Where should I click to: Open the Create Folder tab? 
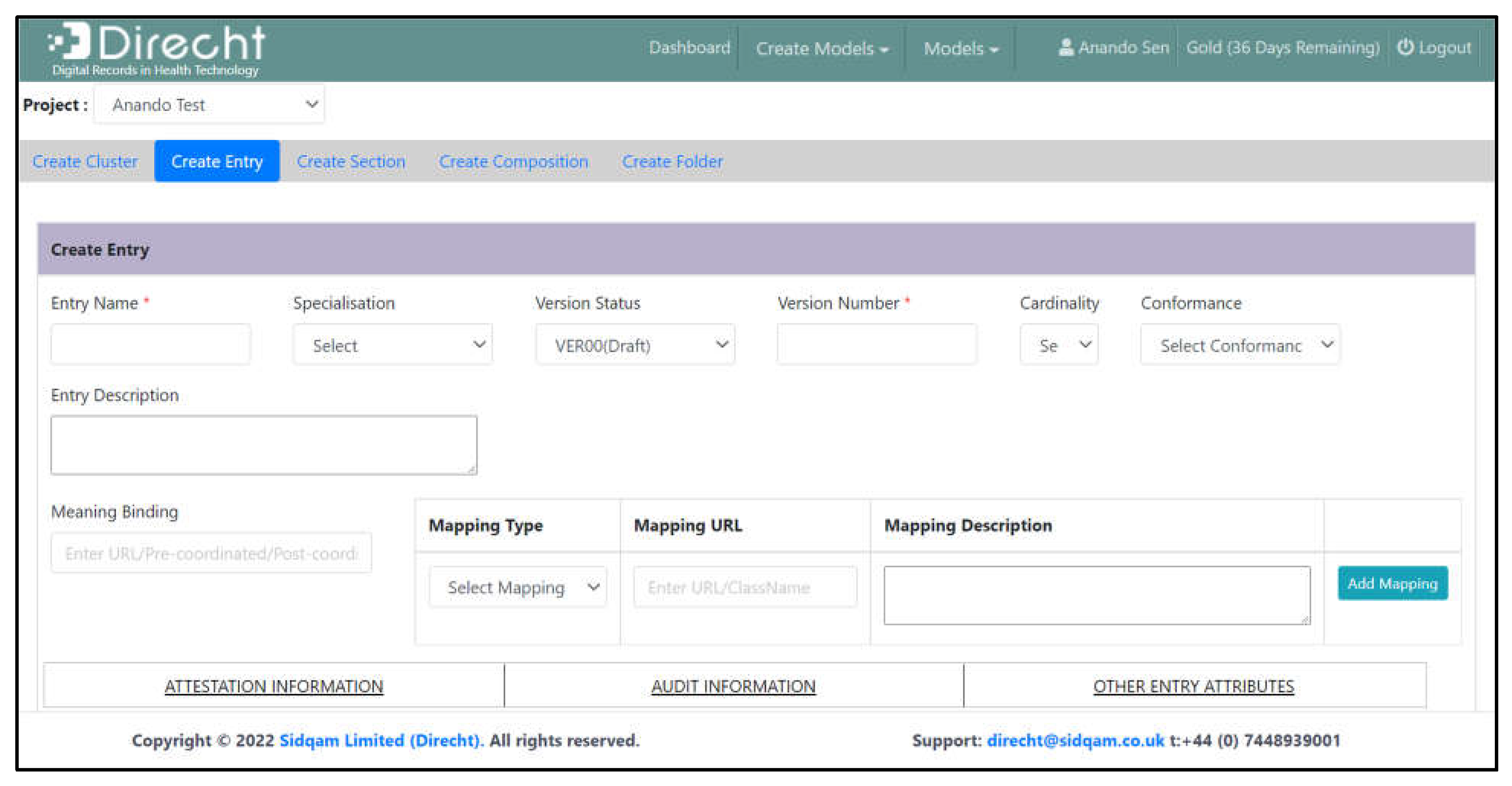pos(672,161)
